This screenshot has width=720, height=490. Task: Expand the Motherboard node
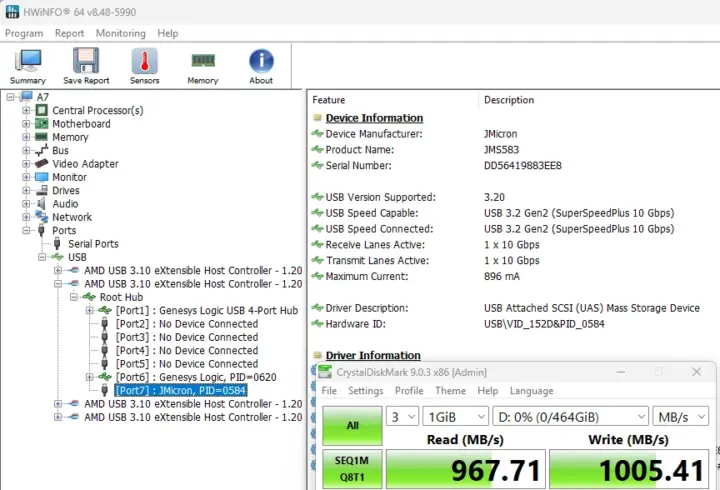[26, 124]
